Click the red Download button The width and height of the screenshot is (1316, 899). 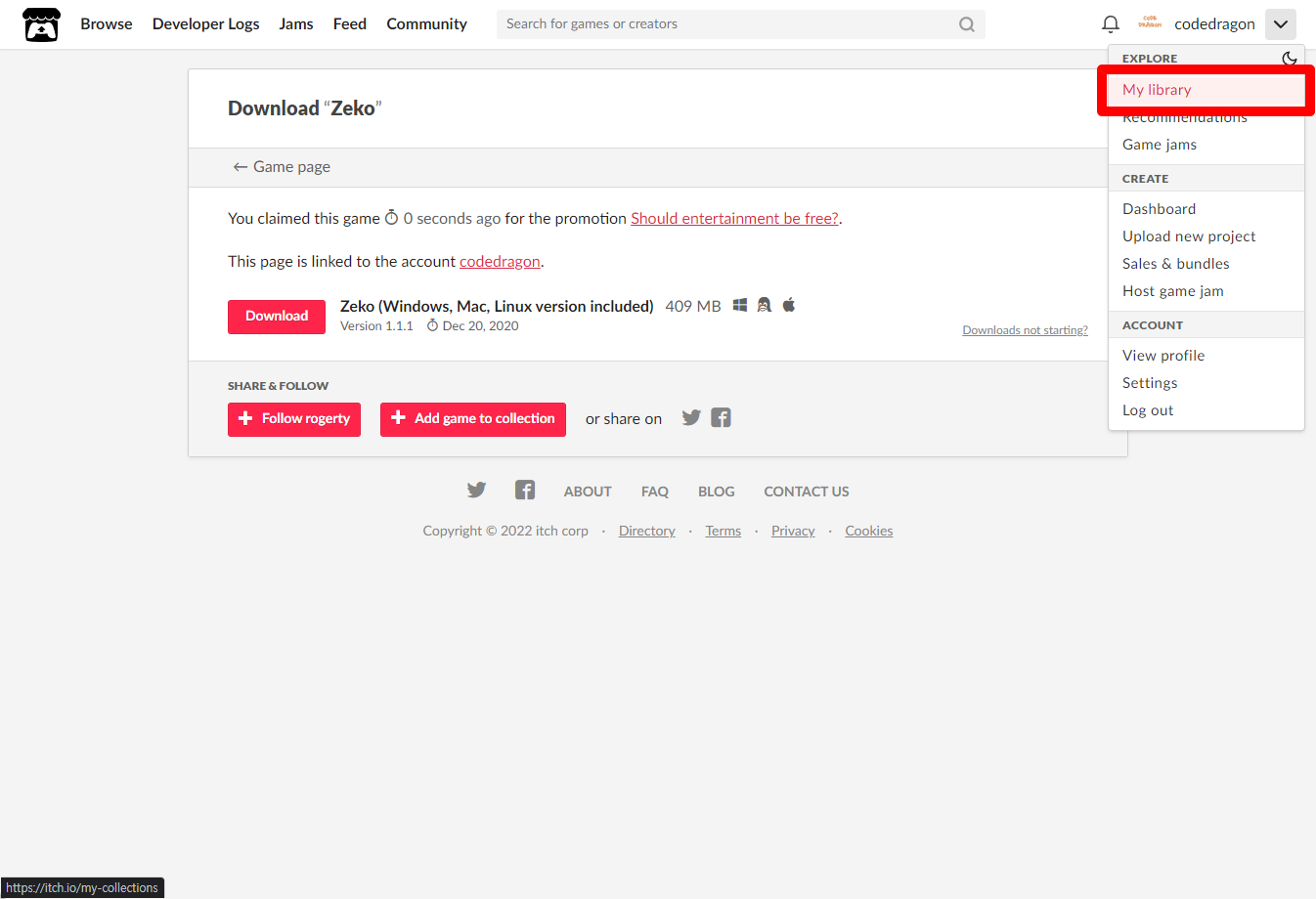click(x=277, y=317)
